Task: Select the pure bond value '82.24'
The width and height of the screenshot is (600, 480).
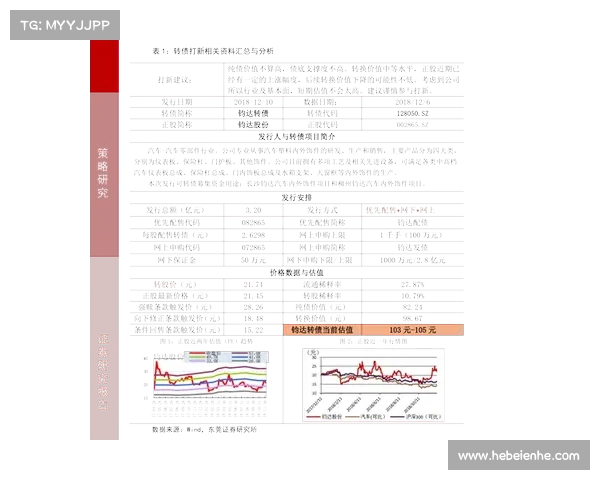Action: (412, 307)
